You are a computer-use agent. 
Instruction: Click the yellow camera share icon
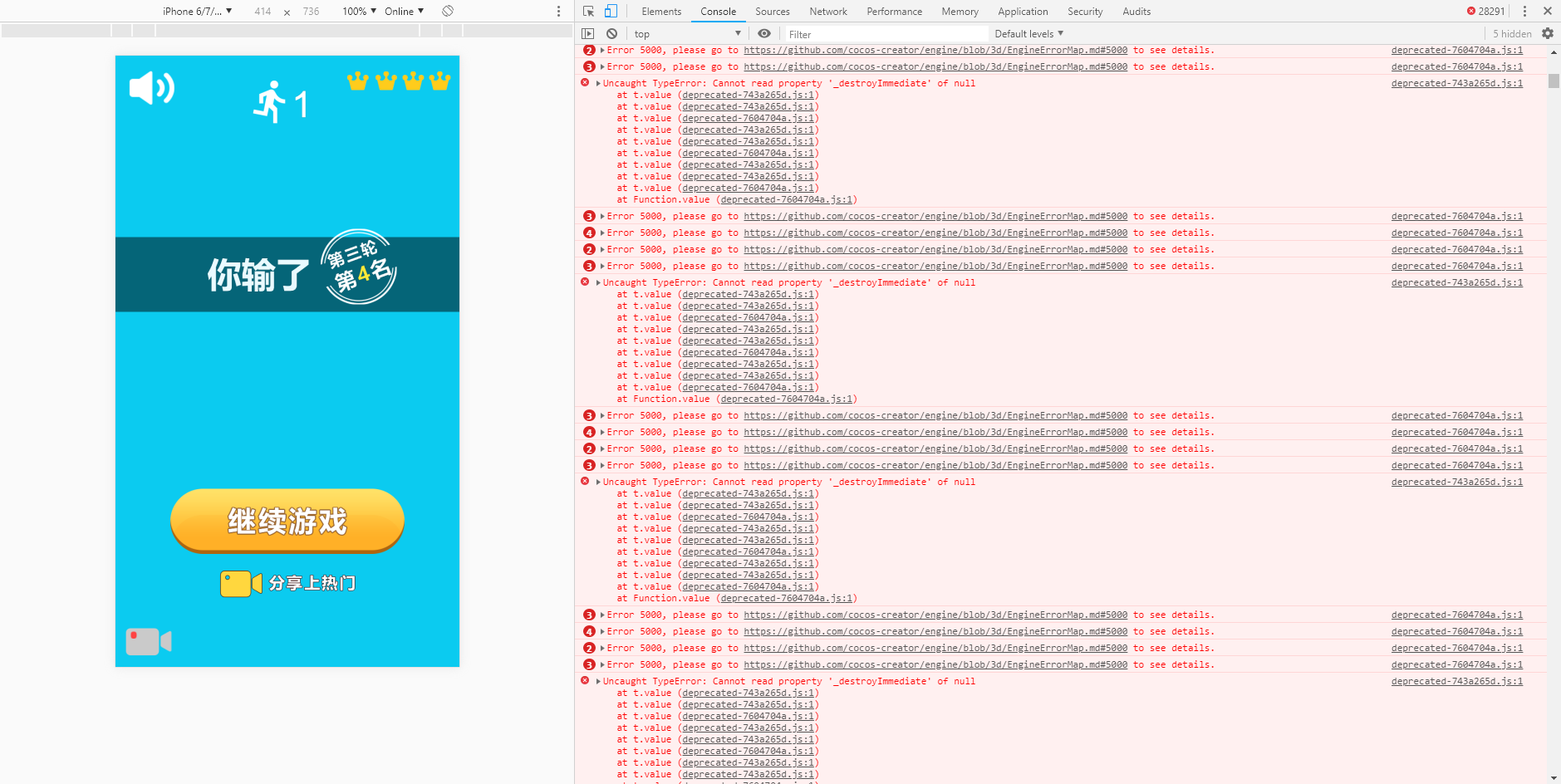coord(241,584)
